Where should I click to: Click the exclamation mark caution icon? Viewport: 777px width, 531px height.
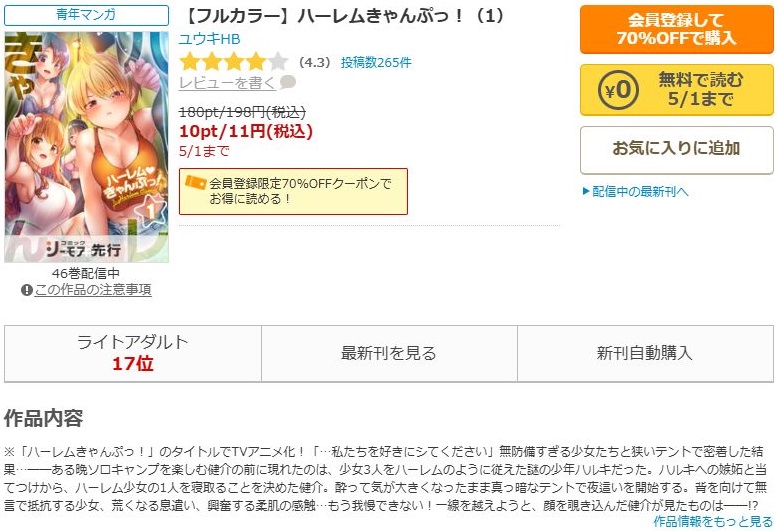pos(27,290)
